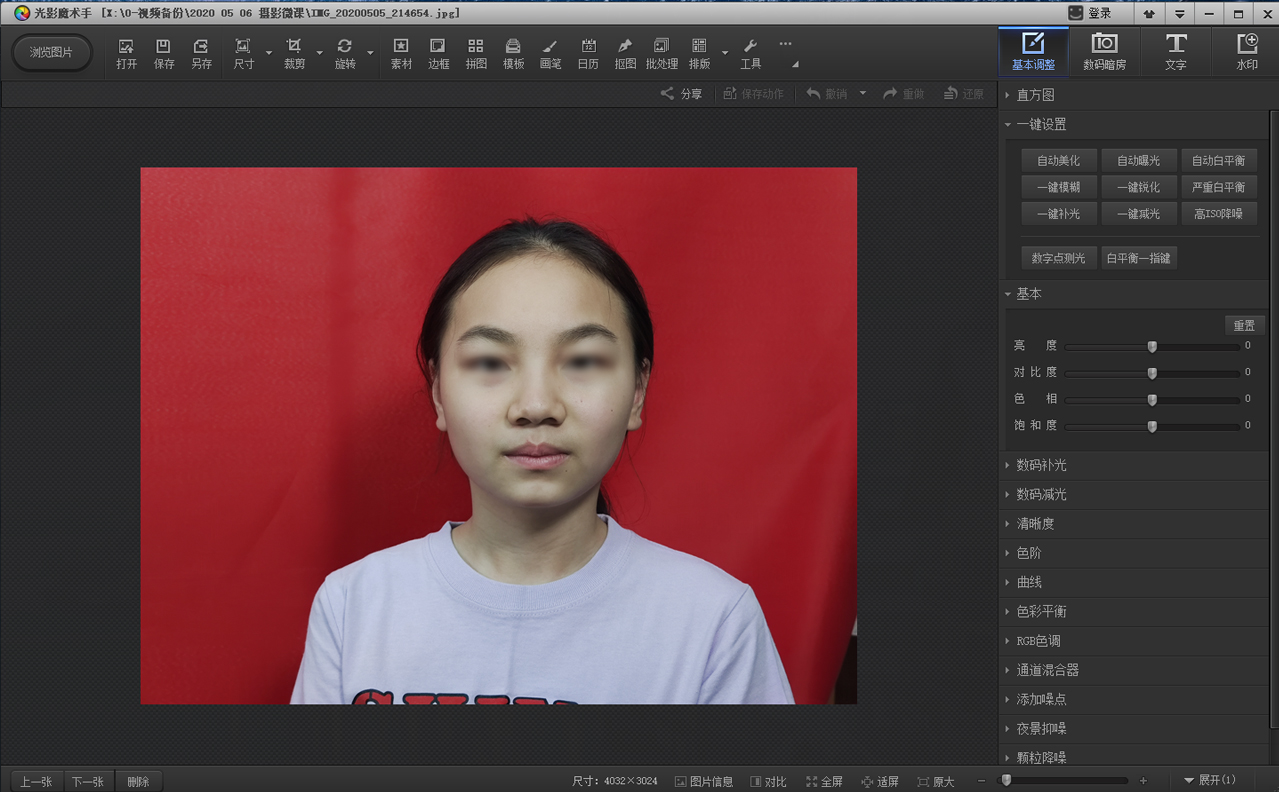
Task: Choose 另存 to save as a new file
Action: (x=202, y=54)
